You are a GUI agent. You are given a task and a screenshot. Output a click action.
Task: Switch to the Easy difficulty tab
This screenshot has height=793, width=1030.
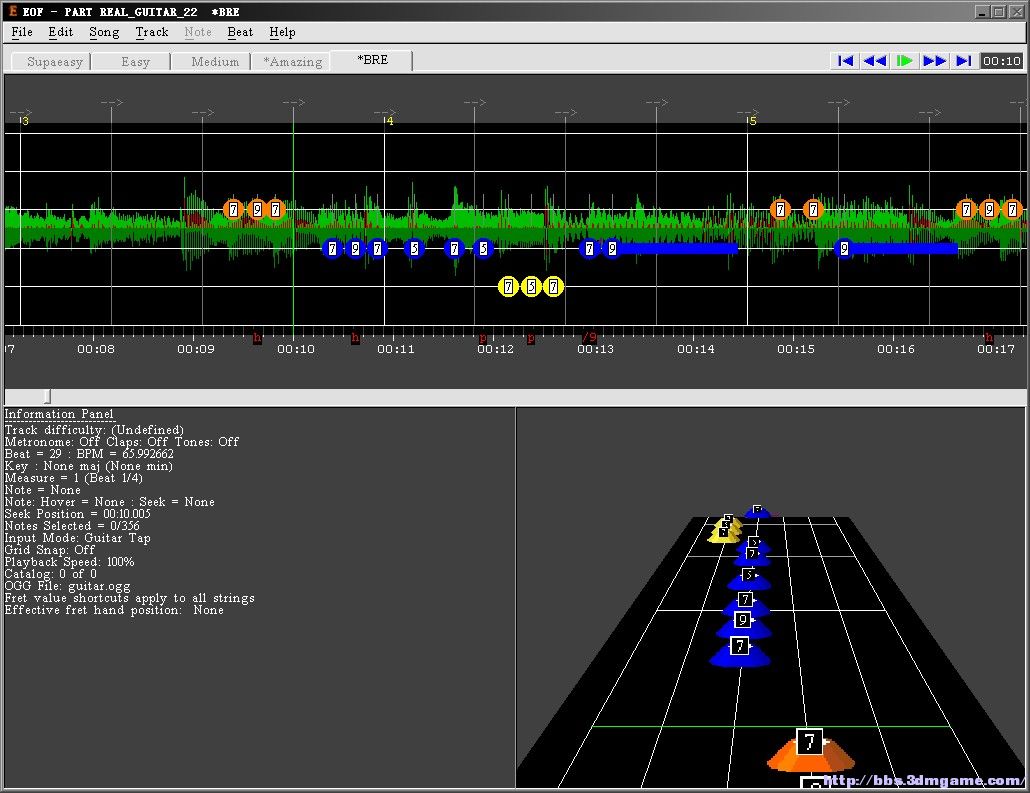point(135,62)
